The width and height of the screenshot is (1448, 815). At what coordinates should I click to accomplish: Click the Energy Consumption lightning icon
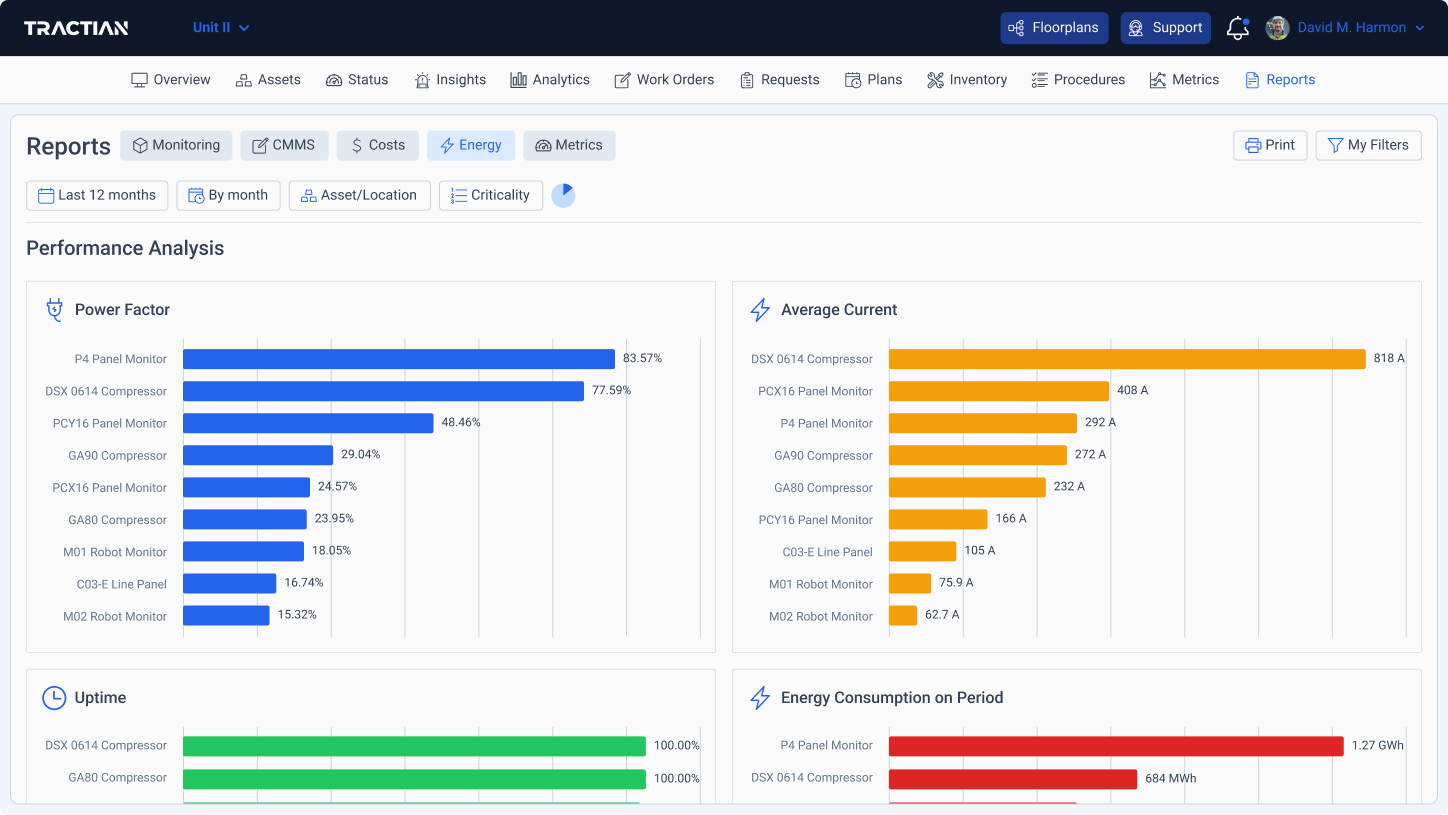760,697
